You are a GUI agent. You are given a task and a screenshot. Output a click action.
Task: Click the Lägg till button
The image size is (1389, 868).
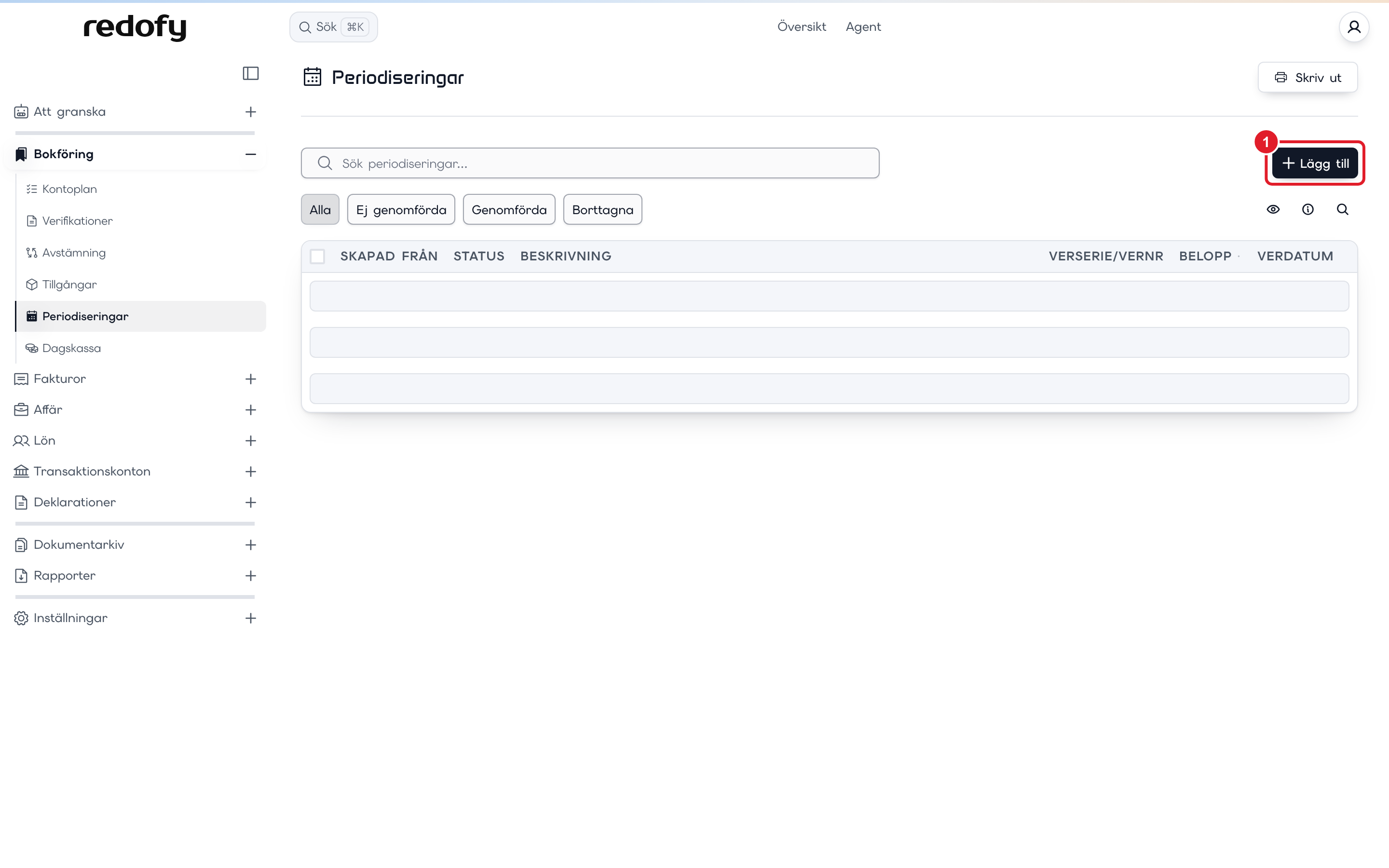pyautogui.click(x=1315, y=163)
